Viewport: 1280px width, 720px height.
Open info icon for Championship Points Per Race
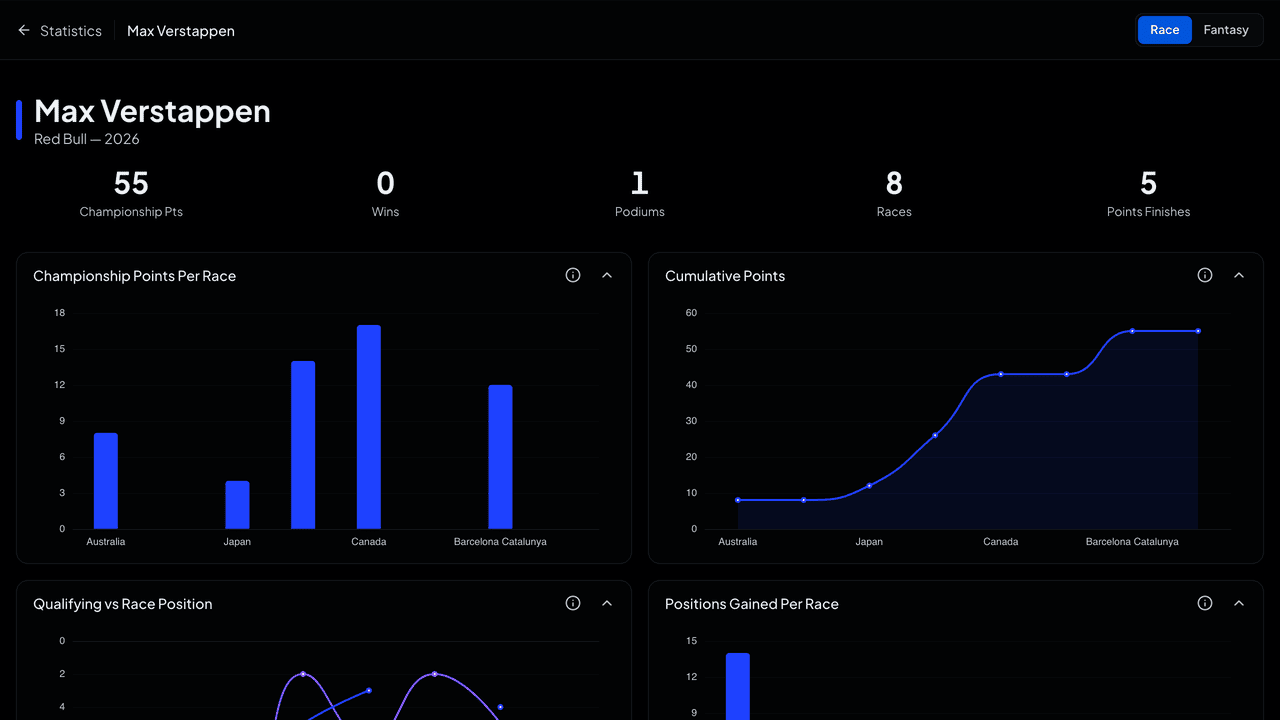click(x=573, y=275)
